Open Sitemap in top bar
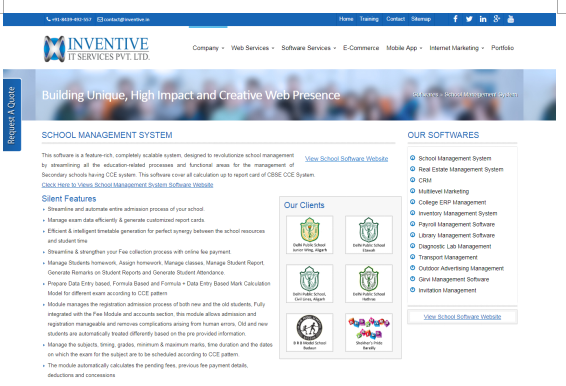 click(x=421, y=19)
